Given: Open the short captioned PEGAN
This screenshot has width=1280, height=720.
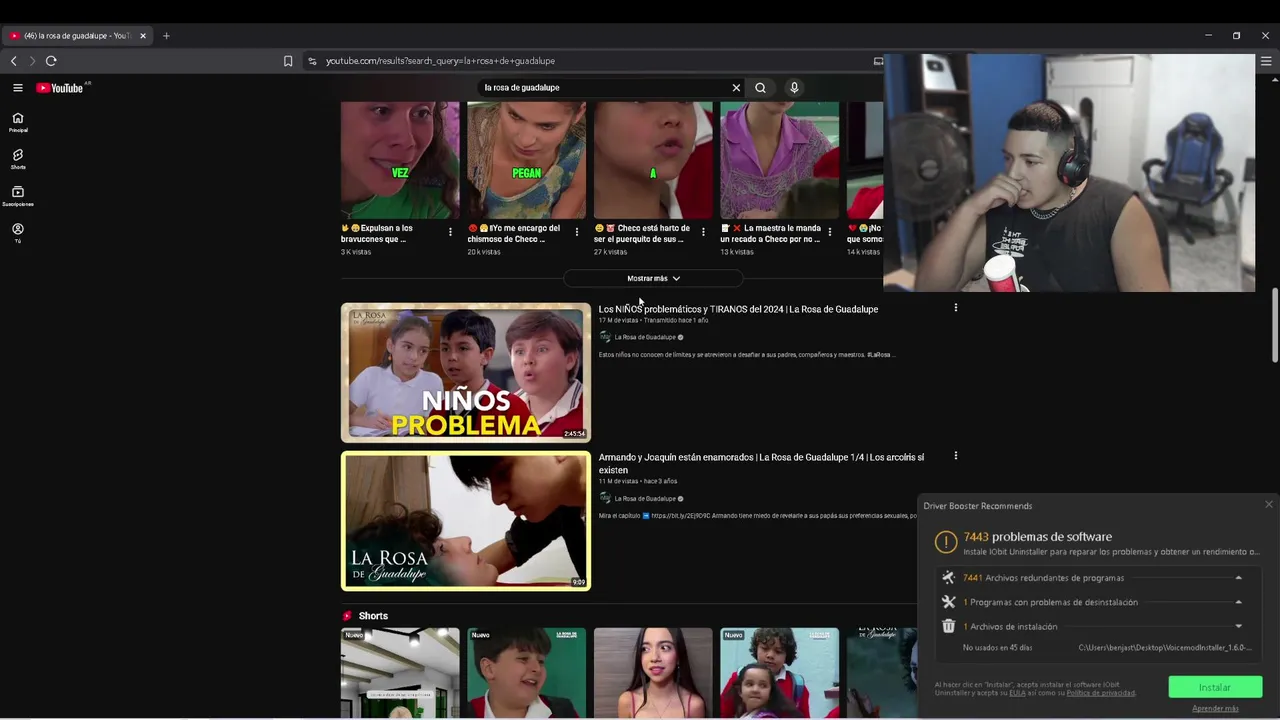Looking at the screenshot, I should [526, 160].
